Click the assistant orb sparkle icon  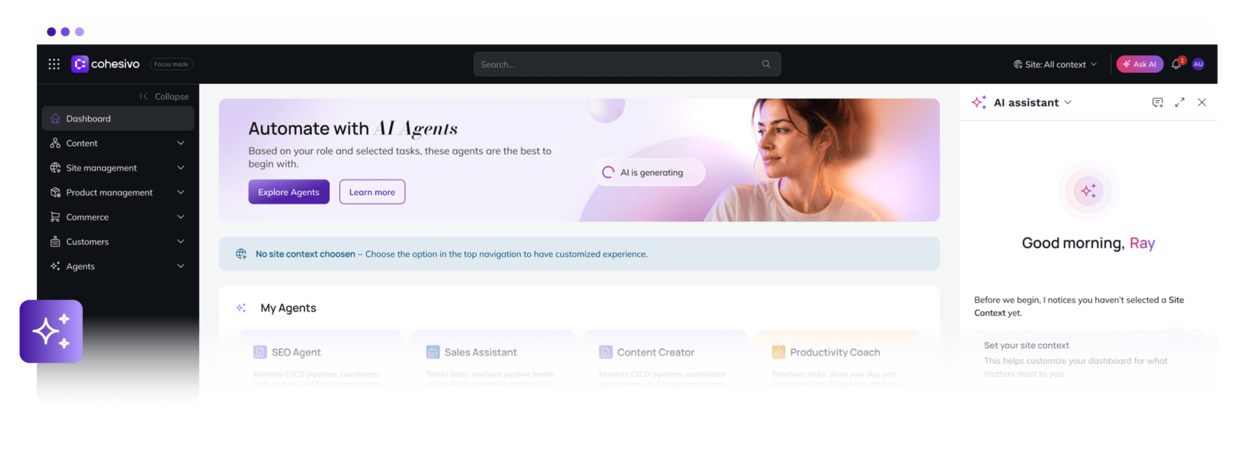1088,190
